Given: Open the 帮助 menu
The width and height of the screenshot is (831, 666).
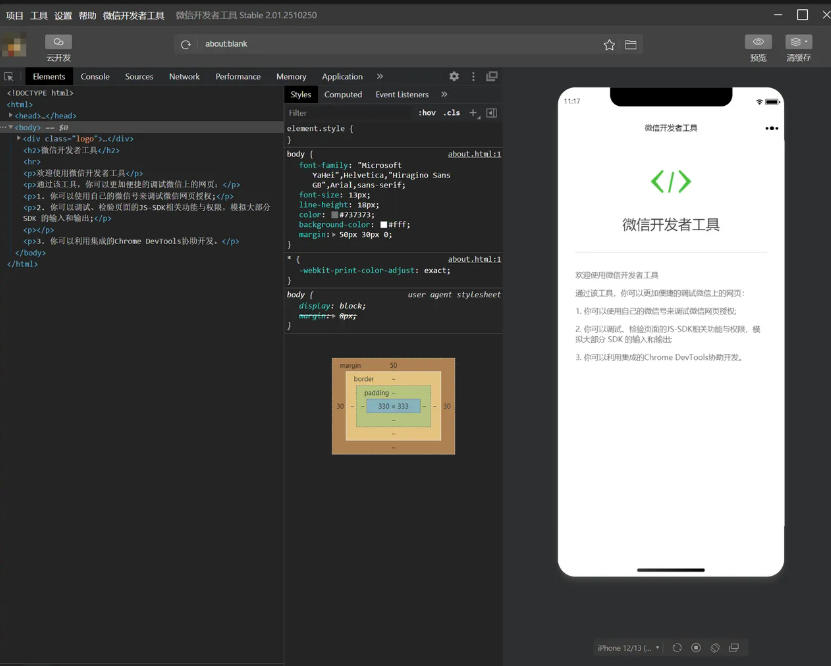Looking at the screenshot, I should pyautogui.click(x=87, y=16).
